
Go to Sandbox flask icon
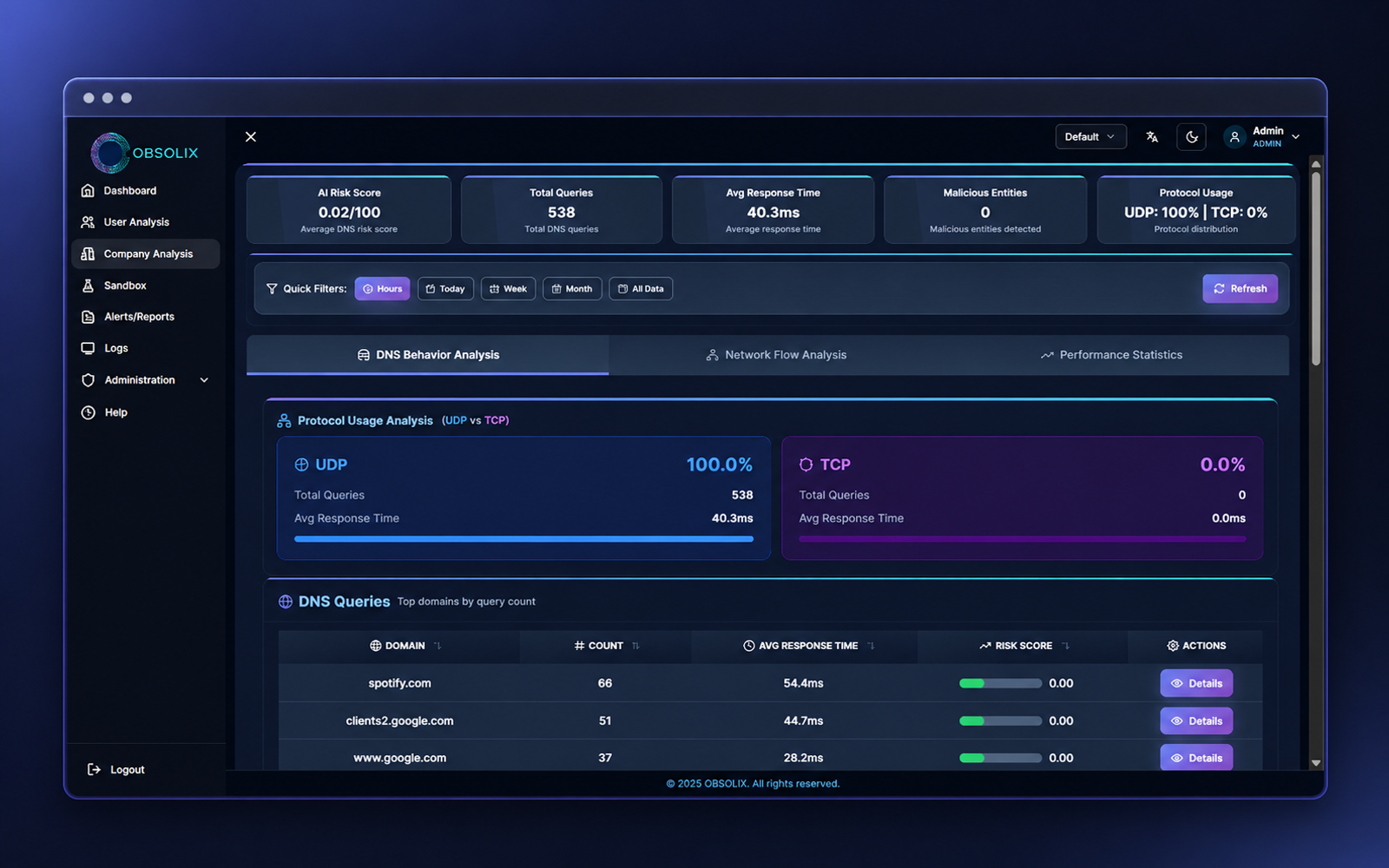88,286
